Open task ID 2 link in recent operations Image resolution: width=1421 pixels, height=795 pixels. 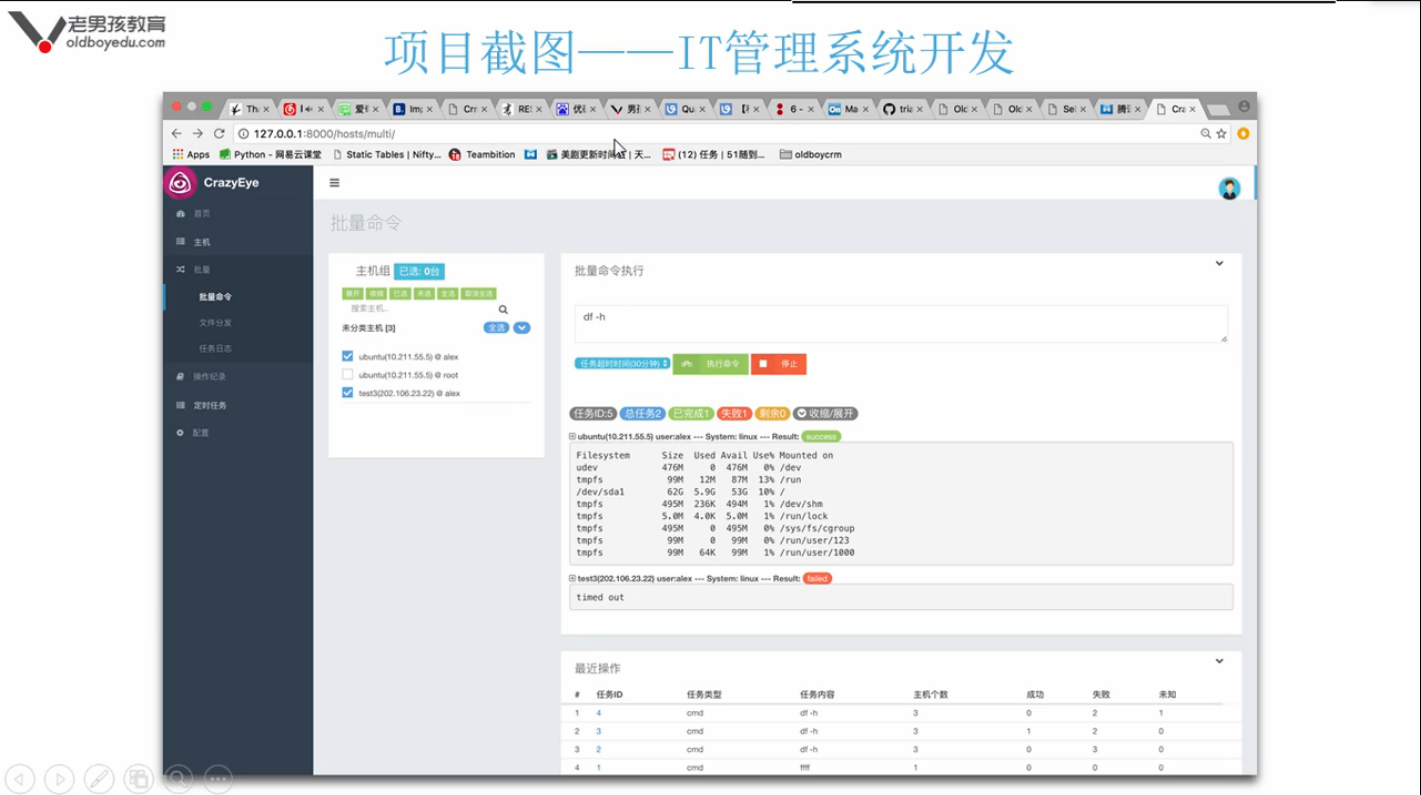[599, 749]
